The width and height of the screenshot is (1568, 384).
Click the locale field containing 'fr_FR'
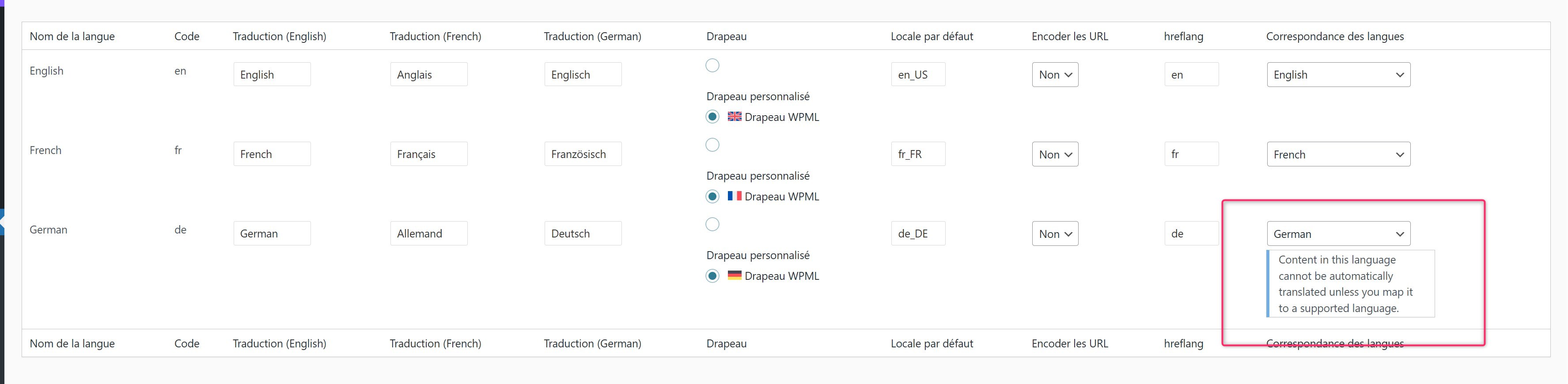(x=918, y=154)
